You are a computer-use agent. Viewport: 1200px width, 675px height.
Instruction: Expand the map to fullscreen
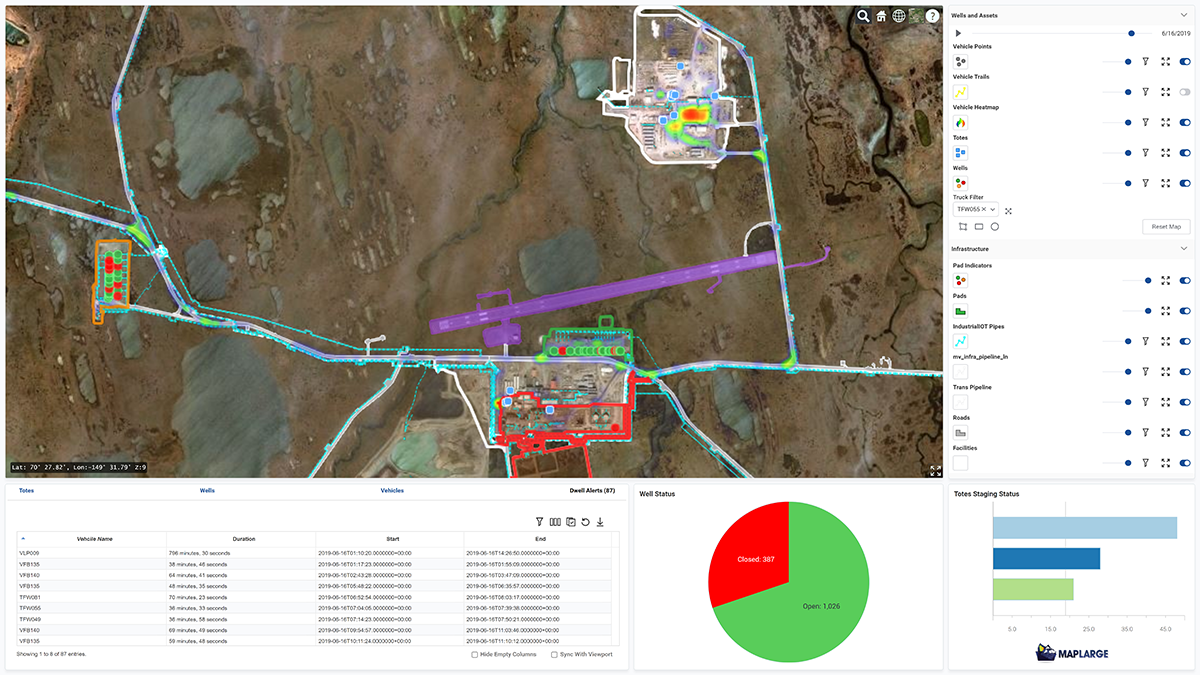(x=936, y=470)
